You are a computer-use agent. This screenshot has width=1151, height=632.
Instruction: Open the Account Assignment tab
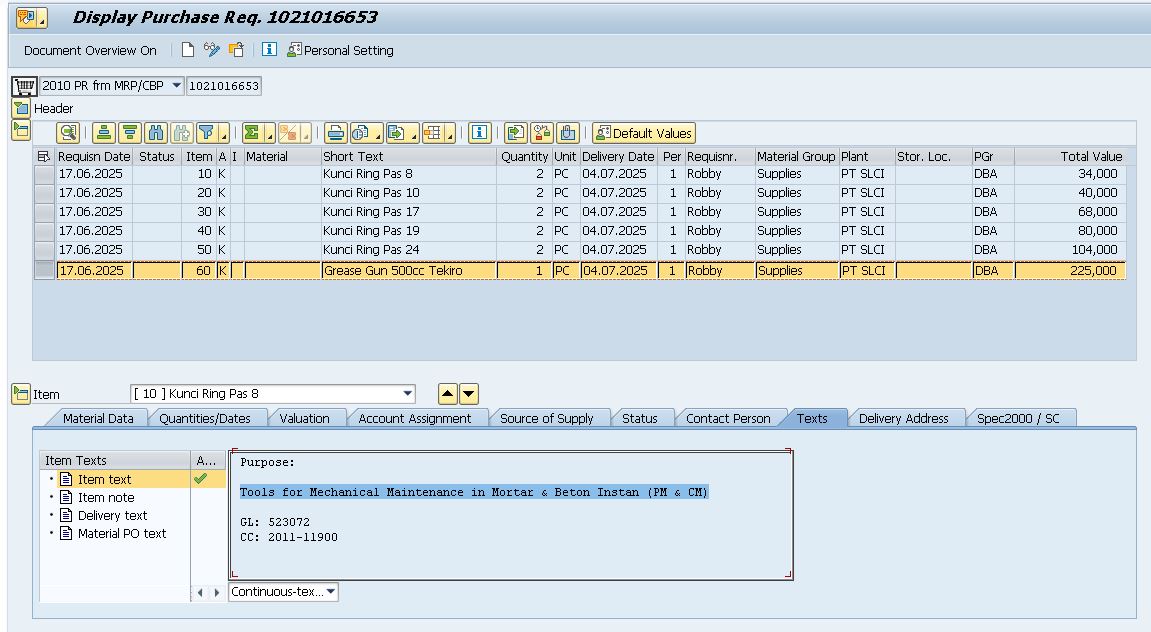tap(415, 418)
